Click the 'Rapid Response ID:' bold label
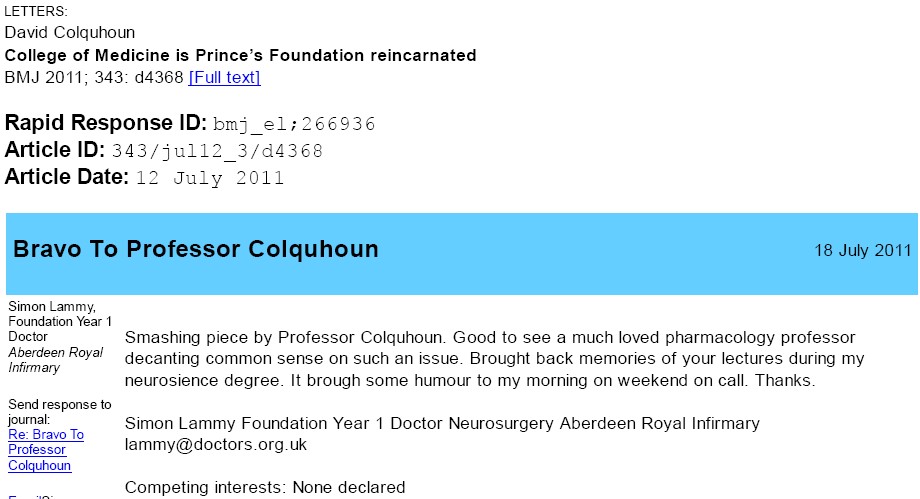920x499 pixels. [x=106, y=123]
